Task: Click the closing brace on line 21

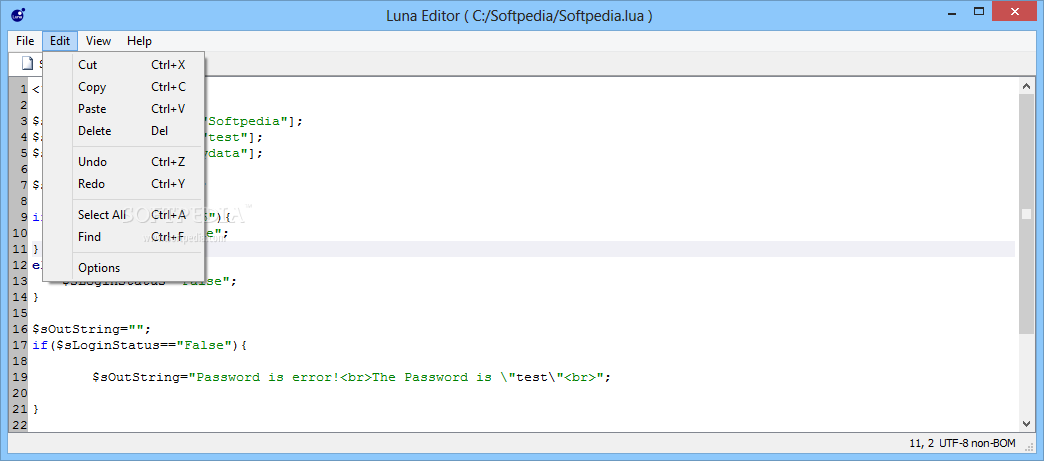Action: [x=36, y=409]
